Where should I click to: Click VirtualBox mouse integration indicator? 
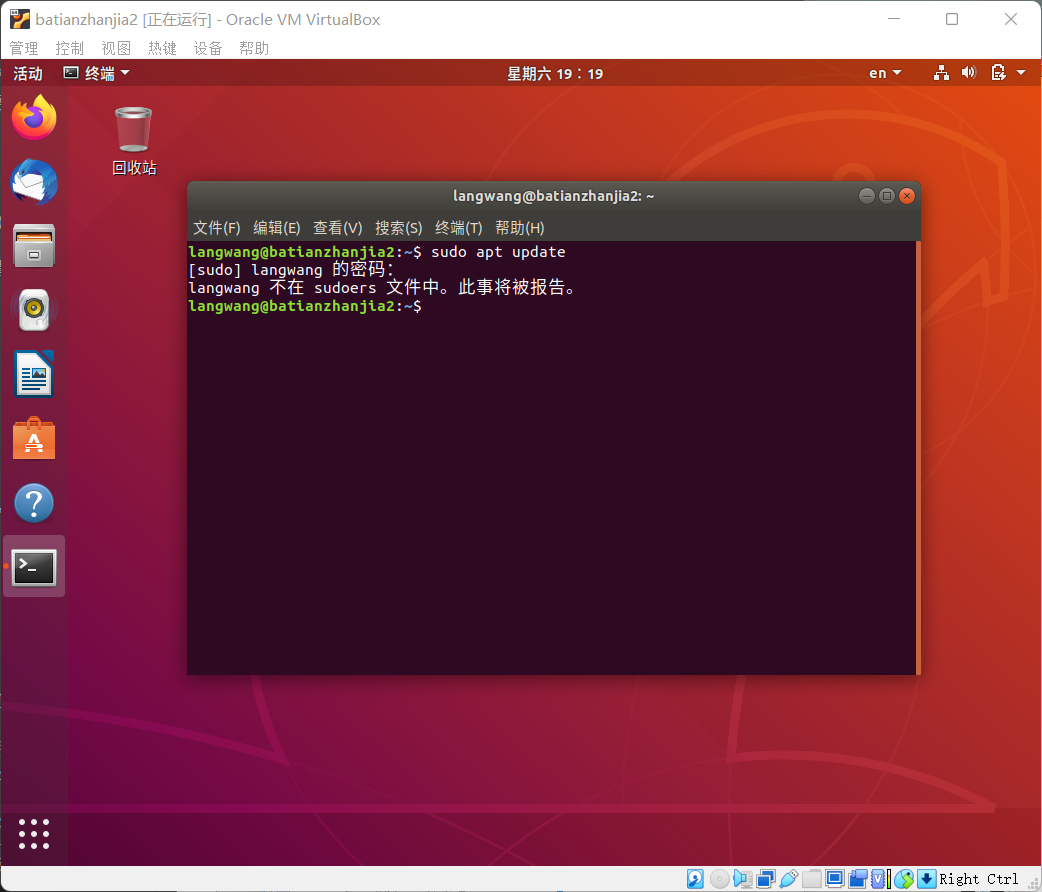[904, 879]
